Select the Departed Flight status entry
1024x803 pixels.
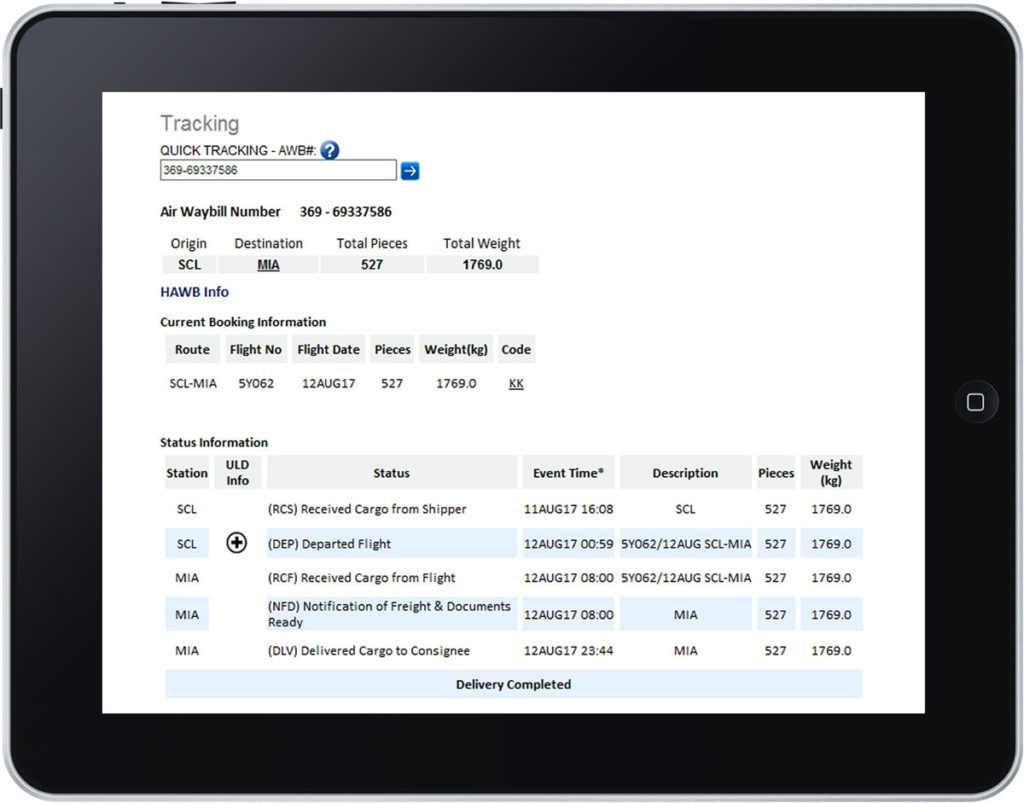(x=329, y=544)
